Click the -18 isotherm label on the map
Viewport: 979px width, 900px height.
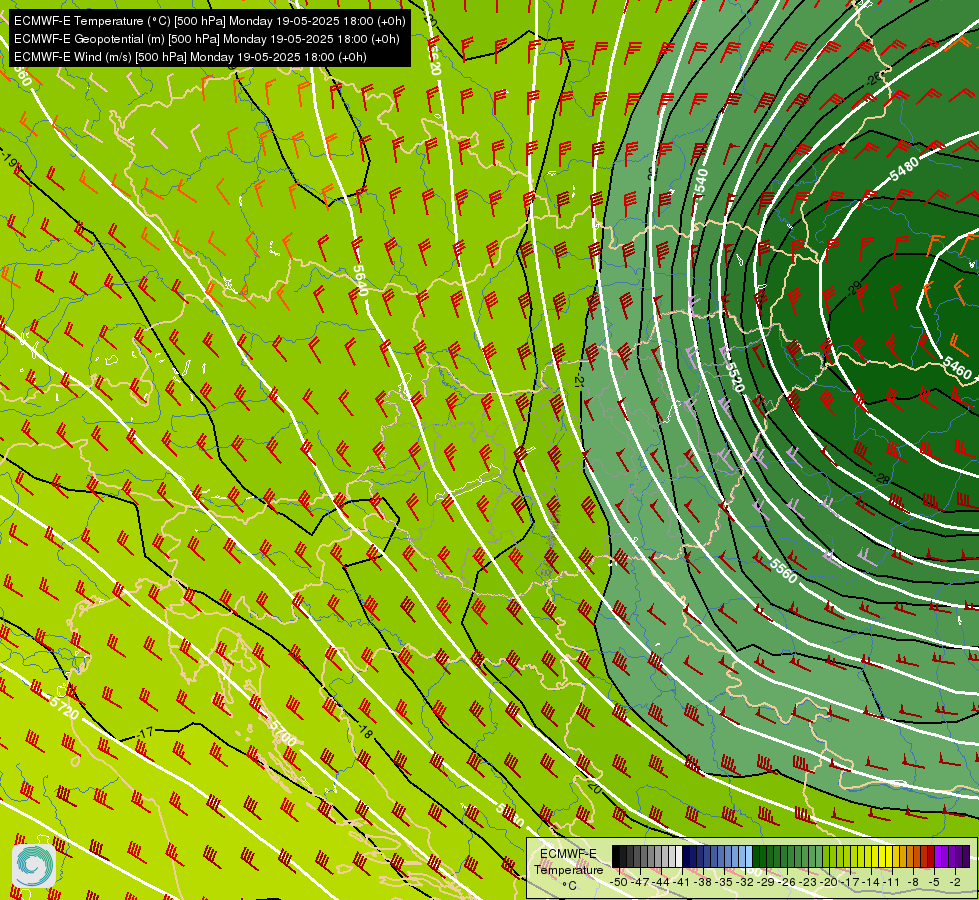coord(365,731)
